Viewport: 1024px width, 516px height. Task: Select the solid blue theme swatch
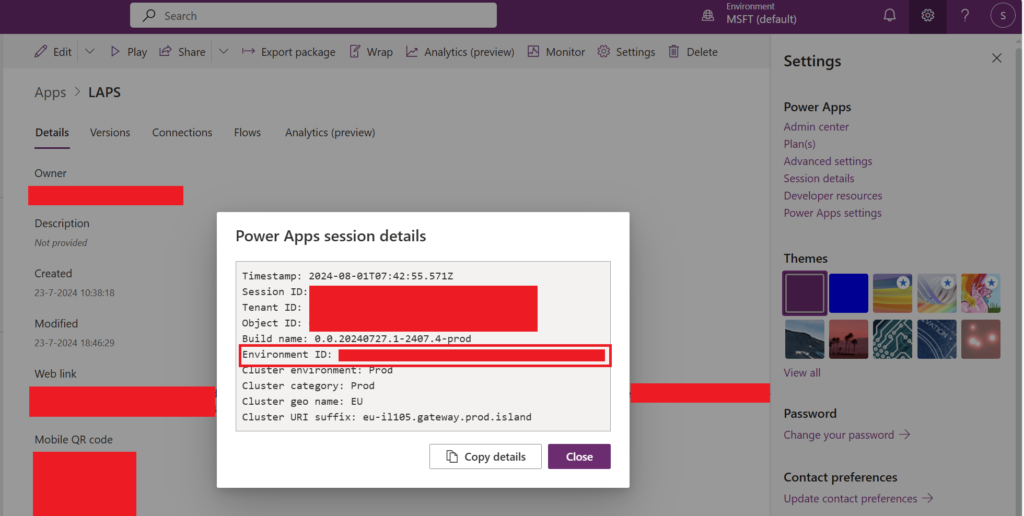point(849,293)
